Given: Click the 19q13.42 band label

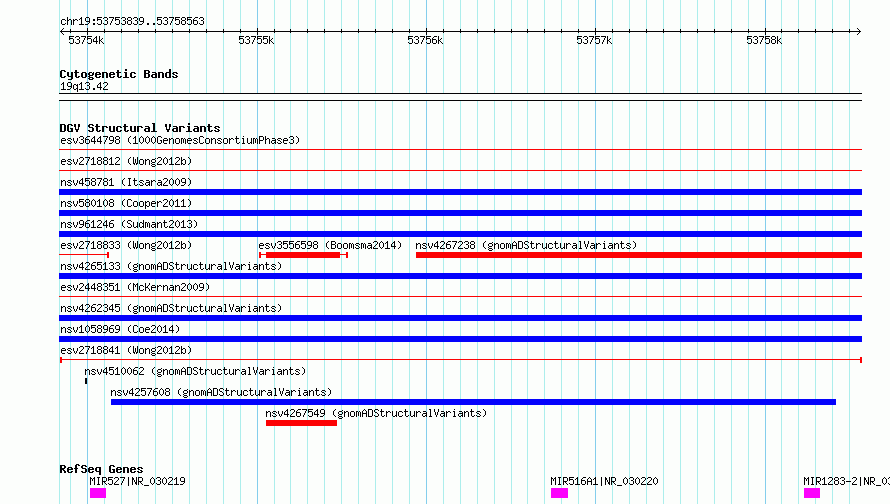Looking at the screenshot, I should click(84, 86).
